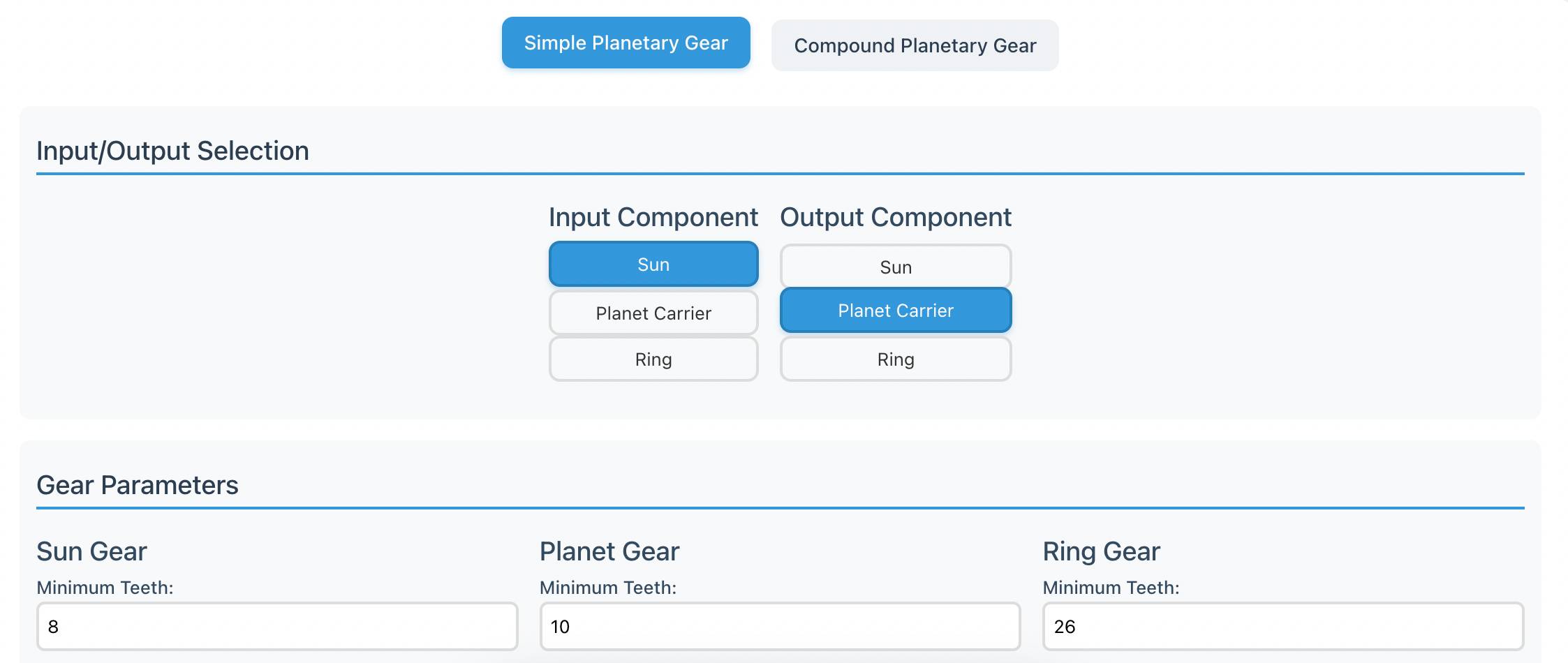Viewport: 1568px width, 663px height.
Task: Click the Ring button under Input Component
Action: [x=653, y=359]
